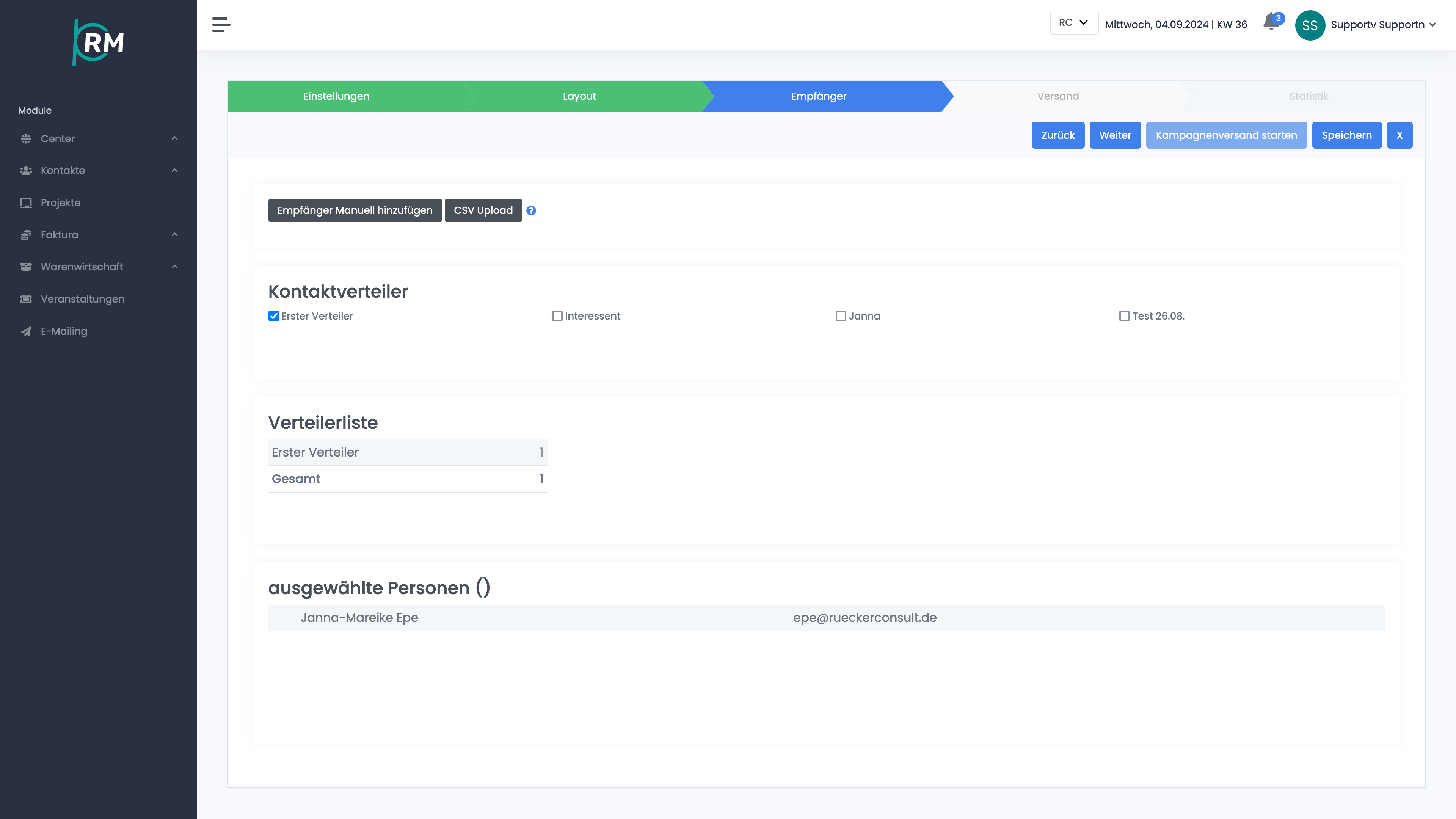Open Projekte in the sidebar

pos(61,202)
